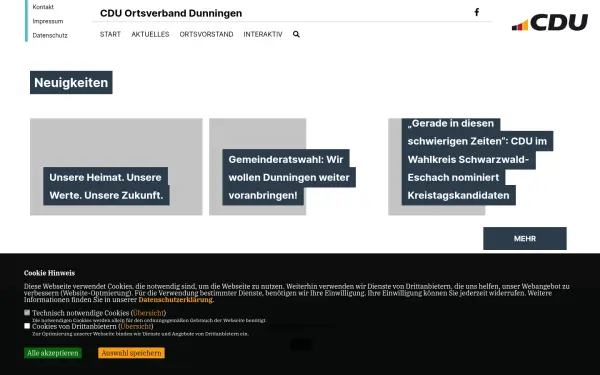600x375 pixels.
Task: Open the INTERAKTIV menu item
Action: (x=263, y=34)
